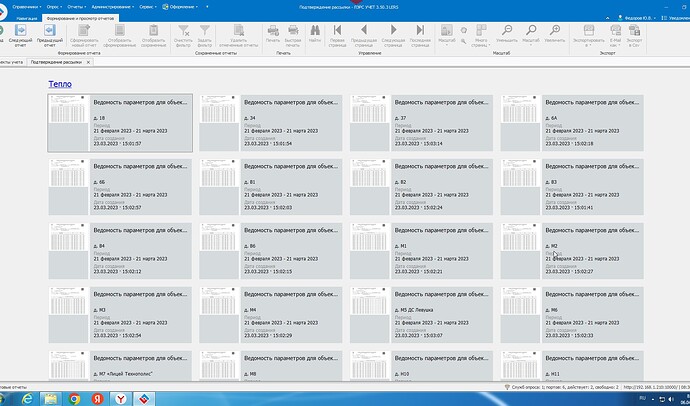The height and width of the screenshot is (406, 690).
Task: Set a filter (Задать фильтр)
Action: coord(205,35)
